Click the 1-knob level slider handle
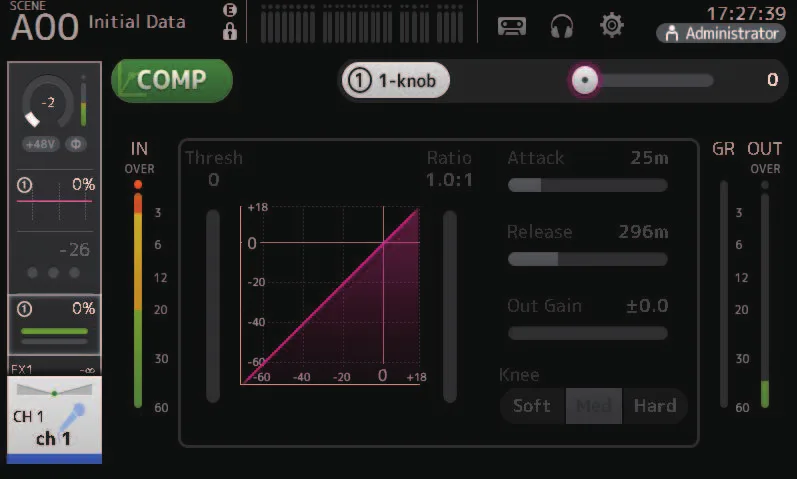Viewport: 797px width, 479px height. coord(585,80)
